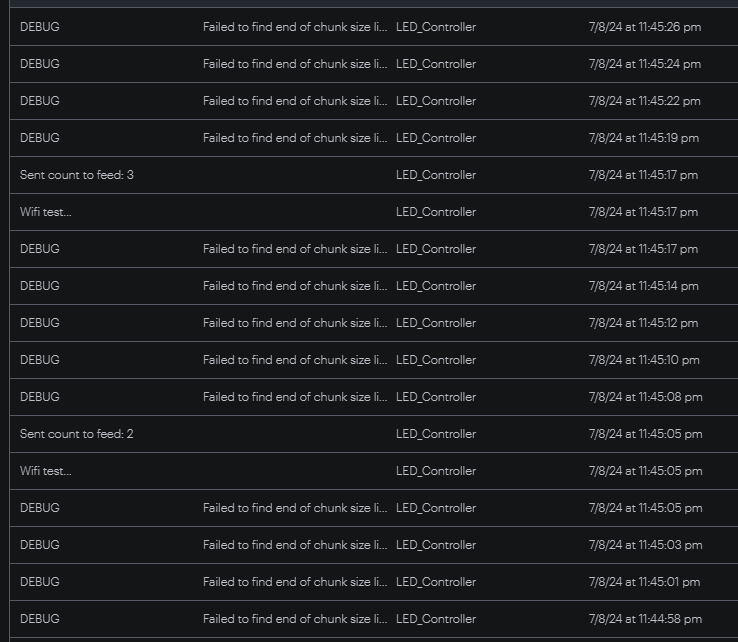The image size is (738, 642).
Task: Click LED_Controller beside 'Sent count to feed: 2'
Action: point(436,434)
